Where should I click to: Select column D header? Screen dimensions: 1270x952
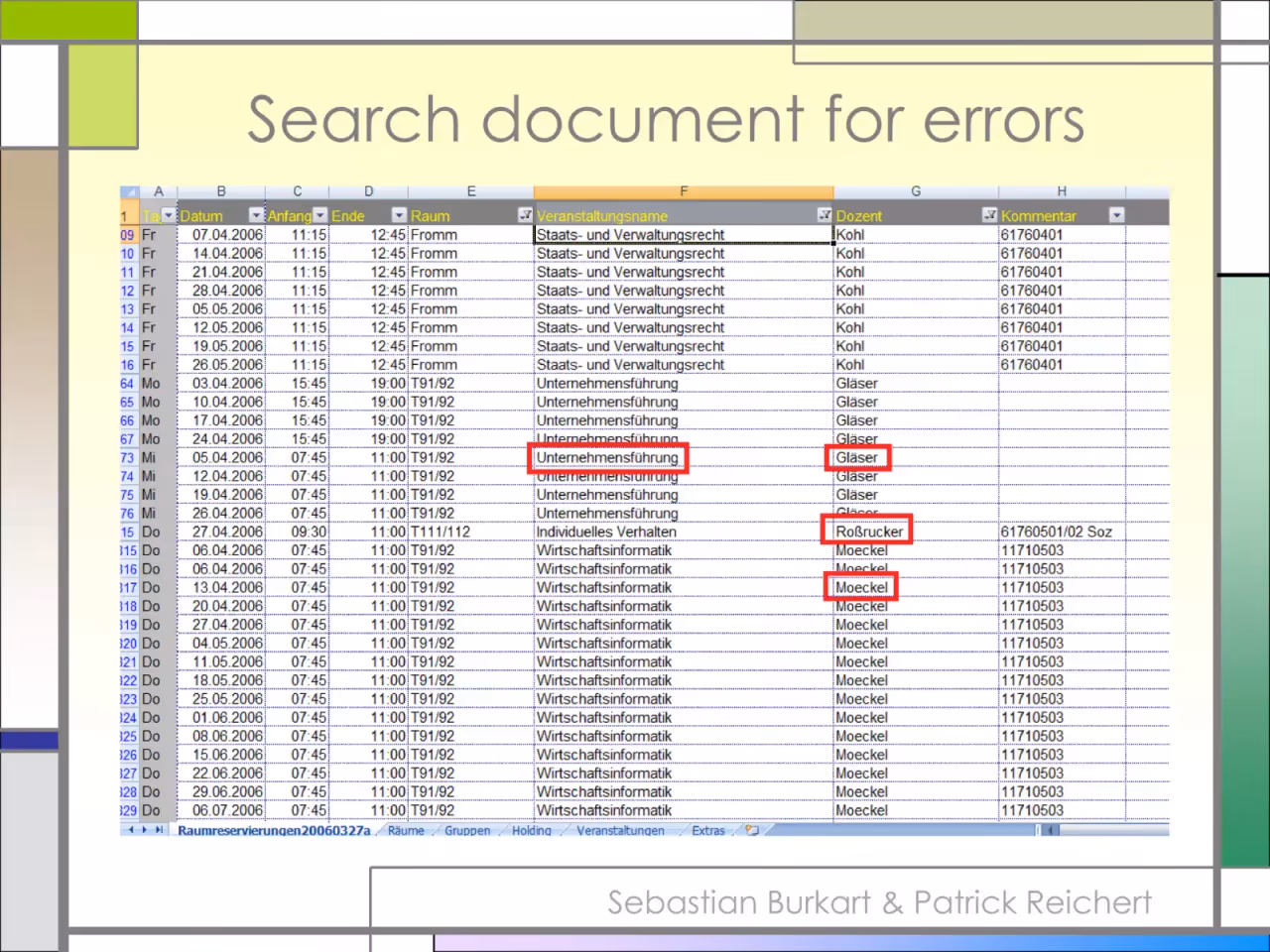click(x=368, y=192)
